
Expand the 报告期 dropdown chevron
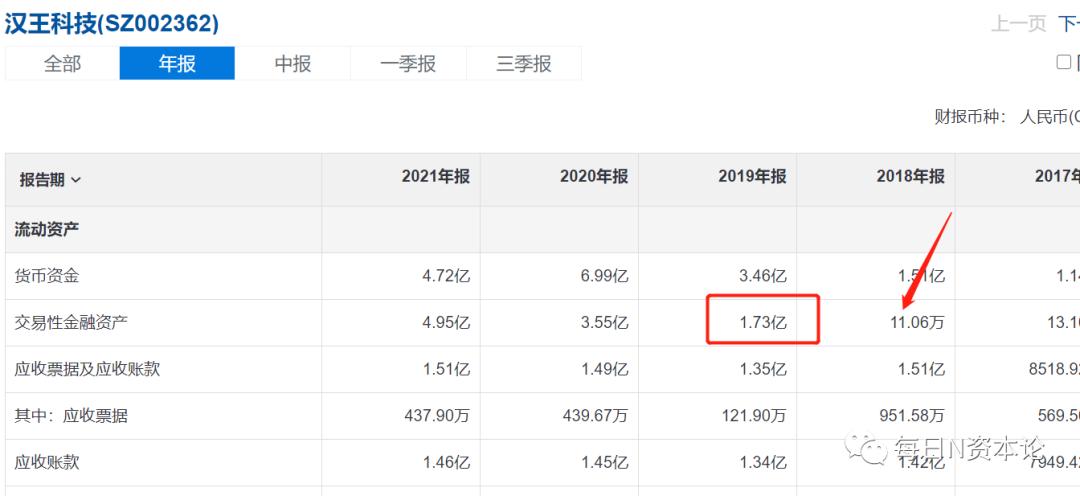coord(76,180)
